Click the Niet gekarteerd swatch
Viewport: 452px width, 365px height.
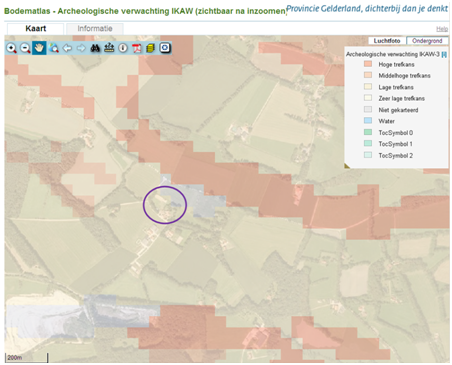[x=368, y=109]
